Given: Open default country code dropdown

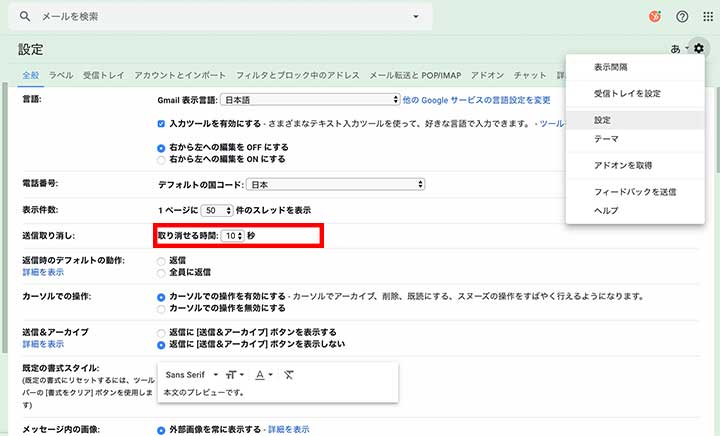Looking at the screenshot, I should [335, 184].
